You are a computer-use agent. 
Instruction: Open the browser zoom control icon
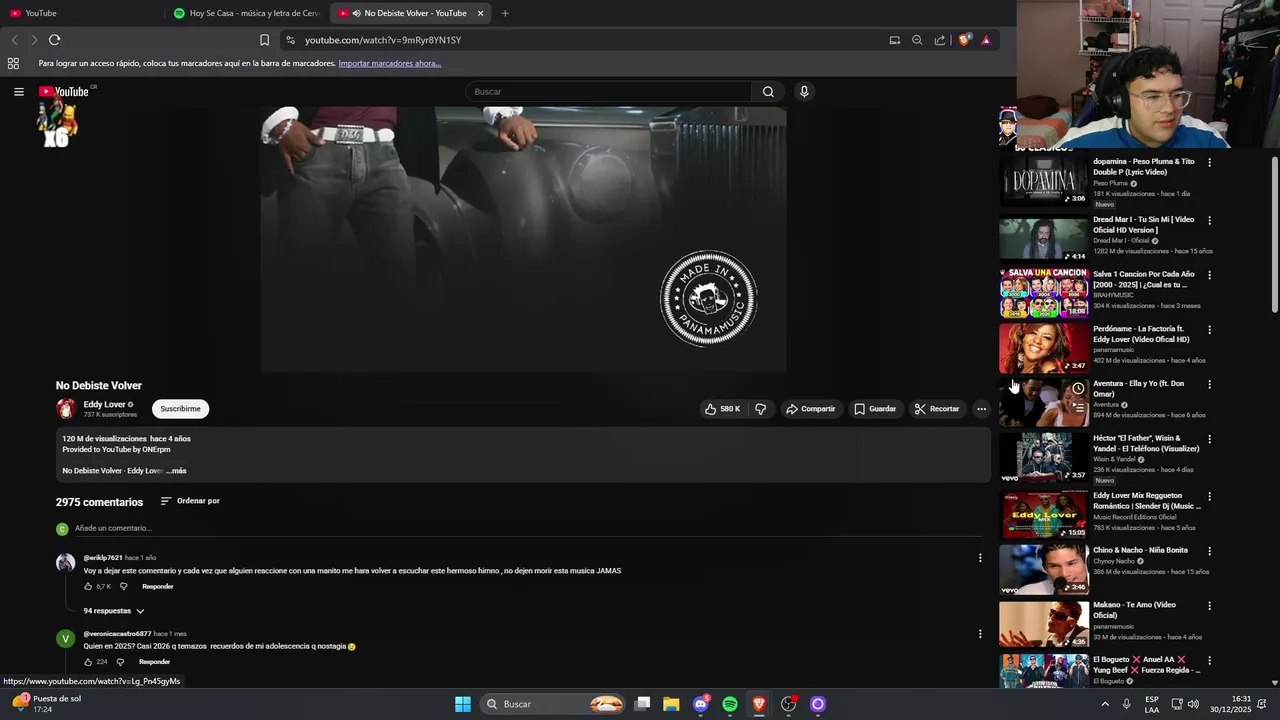917,40
